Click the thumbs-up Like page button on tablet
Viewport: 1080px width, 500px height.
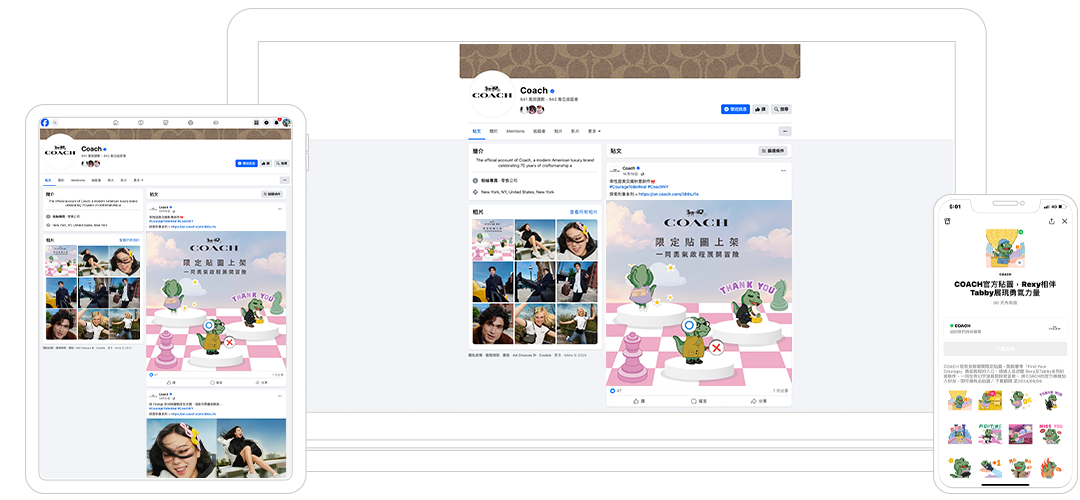pos(267,163)
